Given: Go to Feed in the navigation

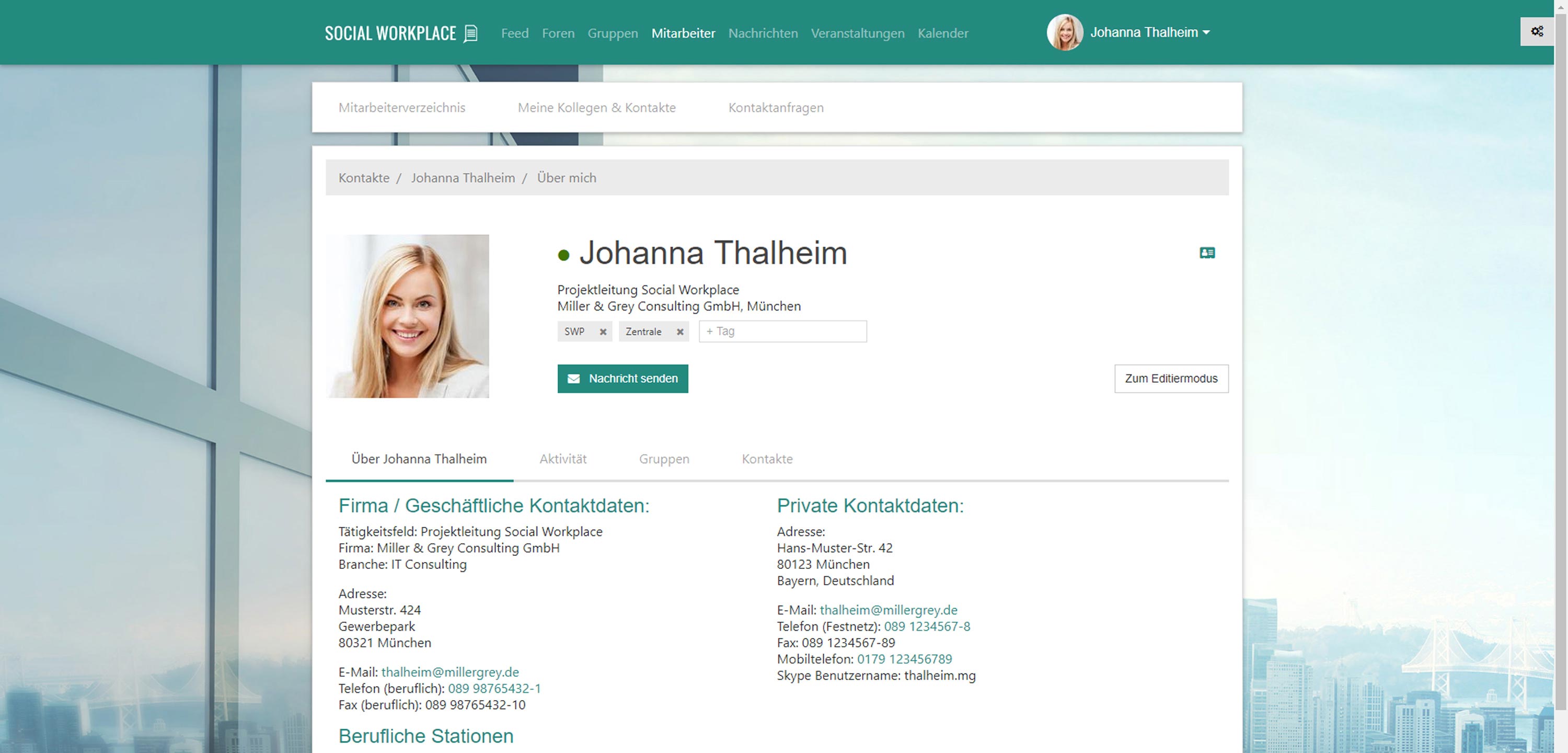Looking at the screenshot, I should 514,33.
